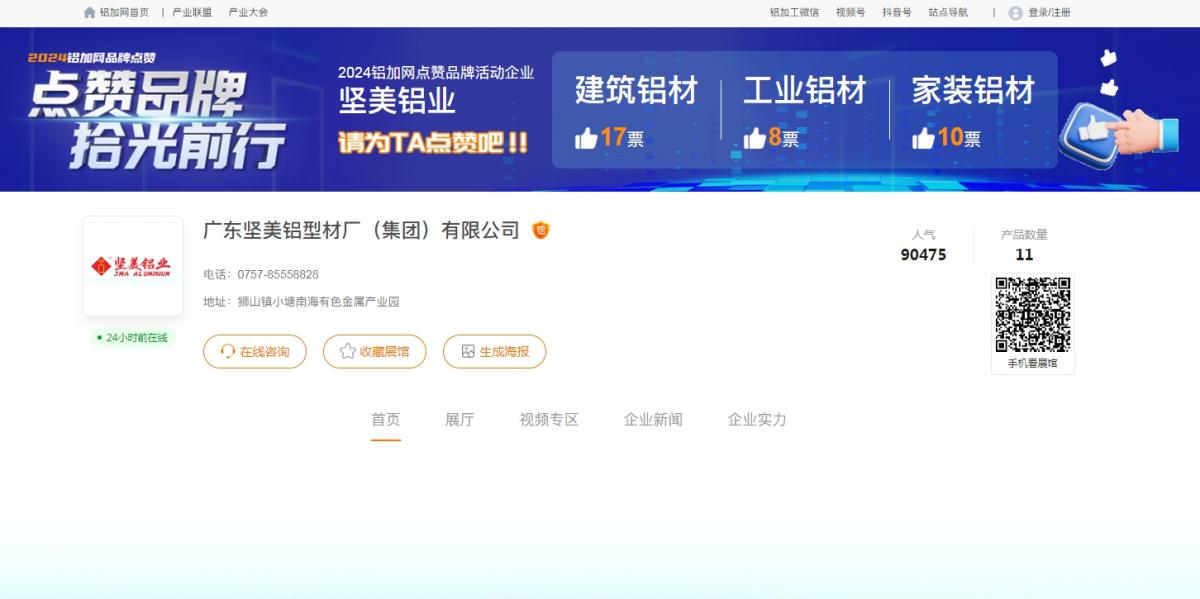Open the 产业大会 link
Image resolution: width=1200 pixels, height=599 pixels.
(x=248, y=13)
